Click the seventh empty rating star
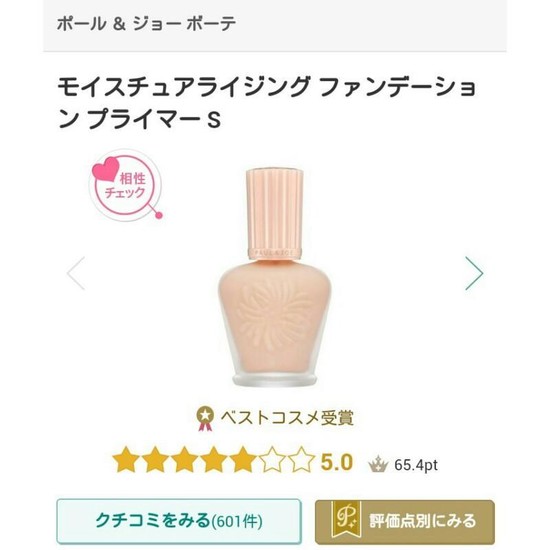The image size is (550, 550). (x=302, y=460)
